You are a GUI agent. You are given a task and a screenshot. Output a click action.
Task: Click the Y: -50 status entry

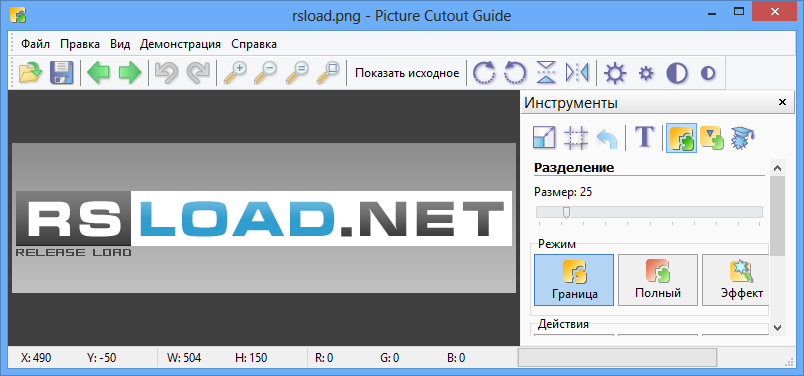point(102,358)
